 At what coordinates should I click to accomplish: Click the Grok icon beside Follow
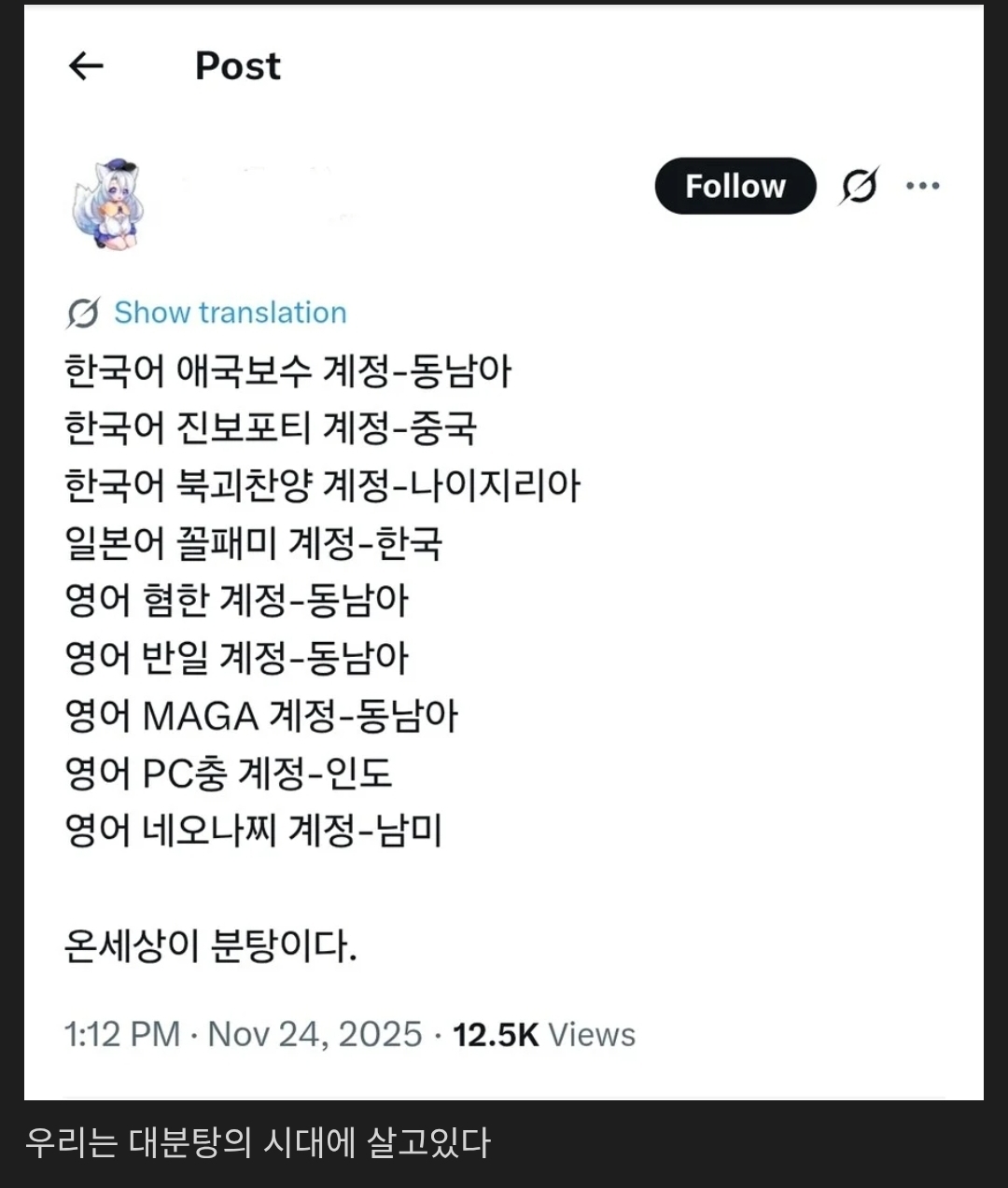[x=858, y=186]
